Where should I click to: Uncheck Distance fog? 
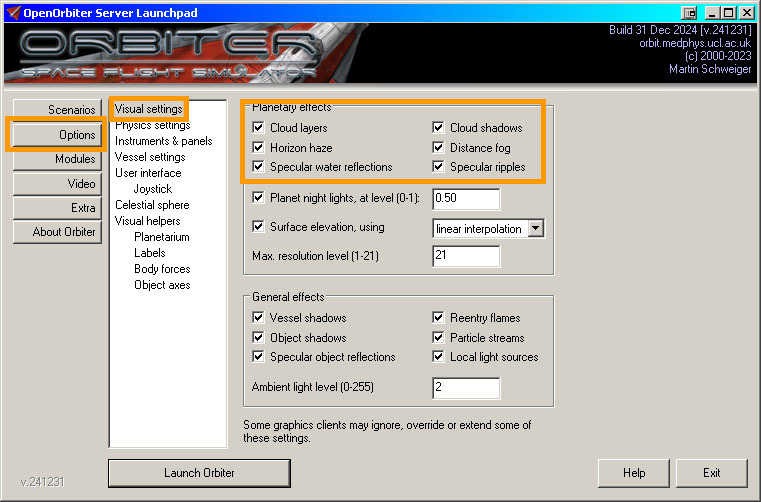click(438, 148)
